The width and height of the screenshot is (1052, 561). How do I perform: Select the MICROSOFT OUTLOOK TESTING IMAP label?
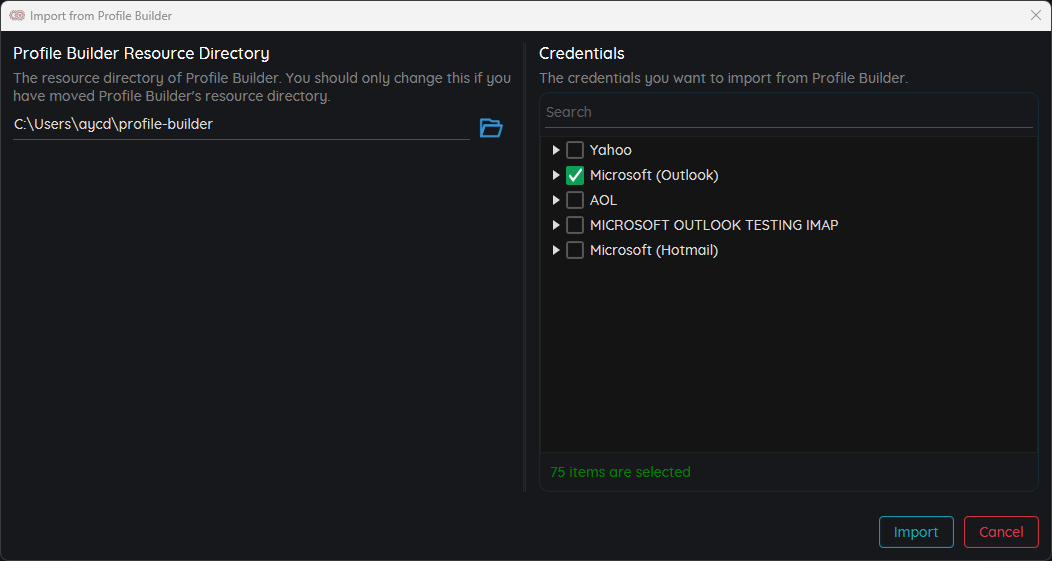(714, 225)
